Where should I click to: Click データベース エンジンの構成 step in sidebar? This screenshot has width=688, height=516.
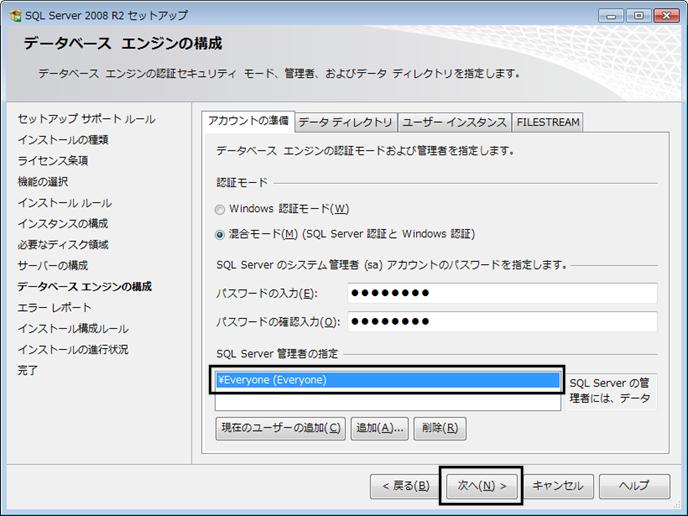point(84,287)
